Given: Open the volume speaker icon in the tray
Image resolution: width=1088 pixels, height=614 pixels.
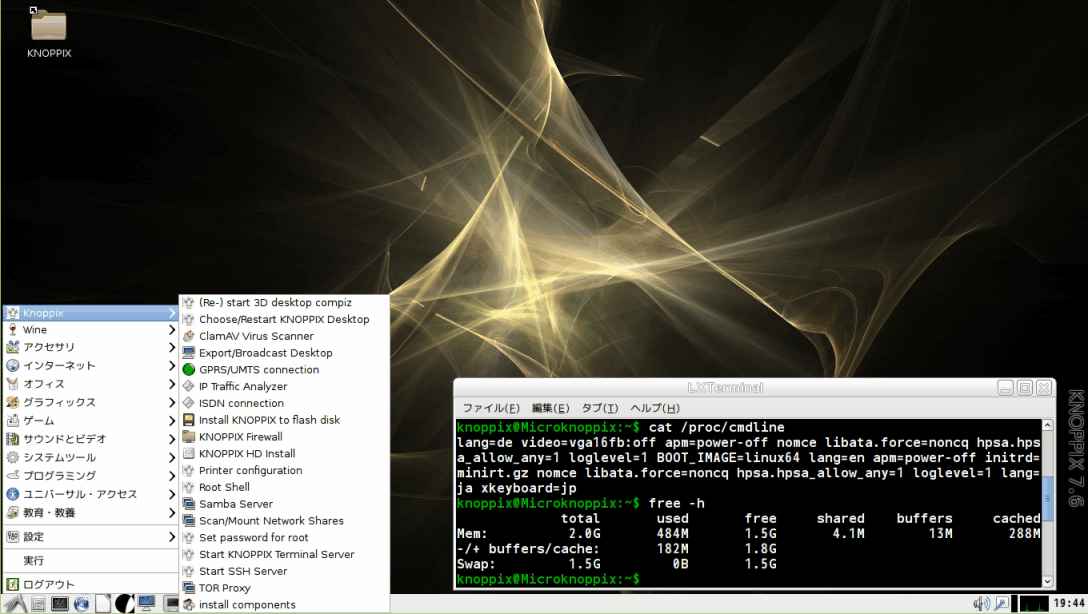Looking at the screenshot, I should point(980,604).
